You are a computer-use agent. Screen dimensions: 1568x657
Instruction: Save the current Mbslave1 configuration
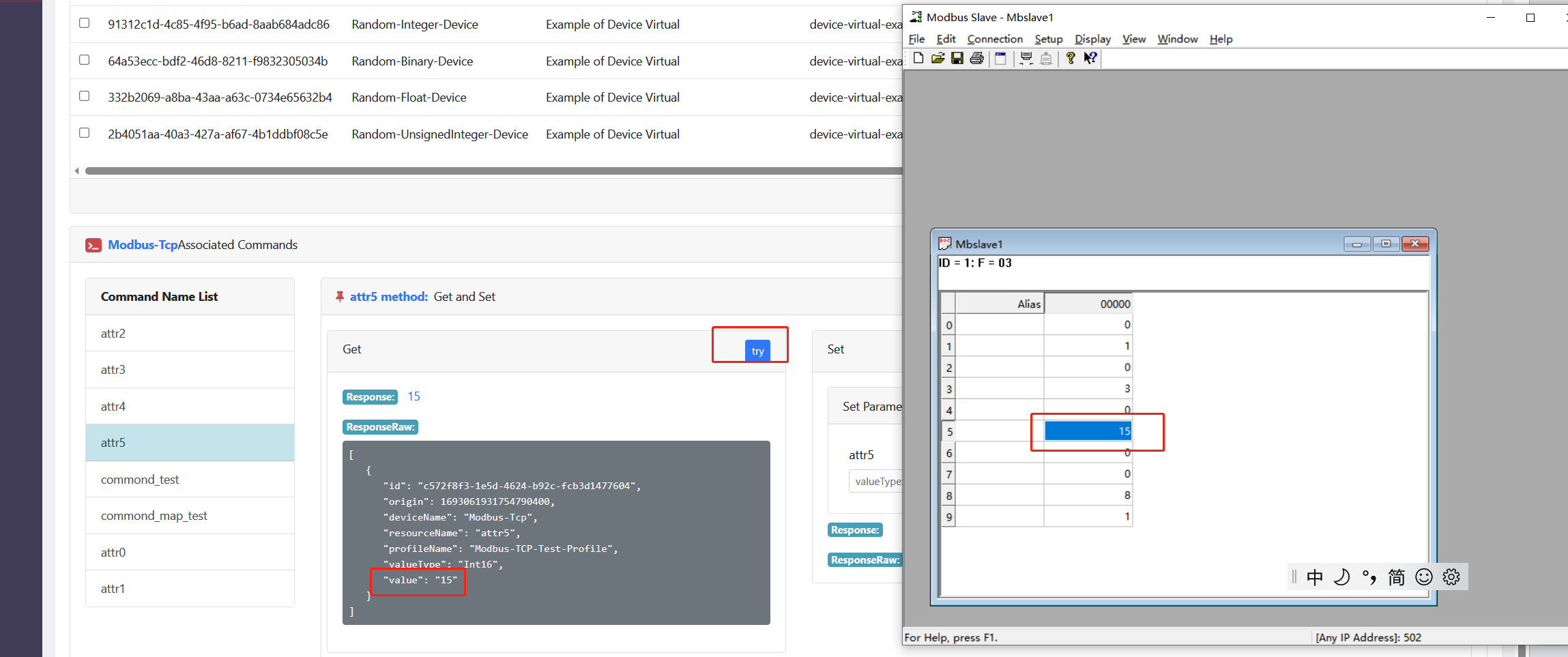point(958,58)
